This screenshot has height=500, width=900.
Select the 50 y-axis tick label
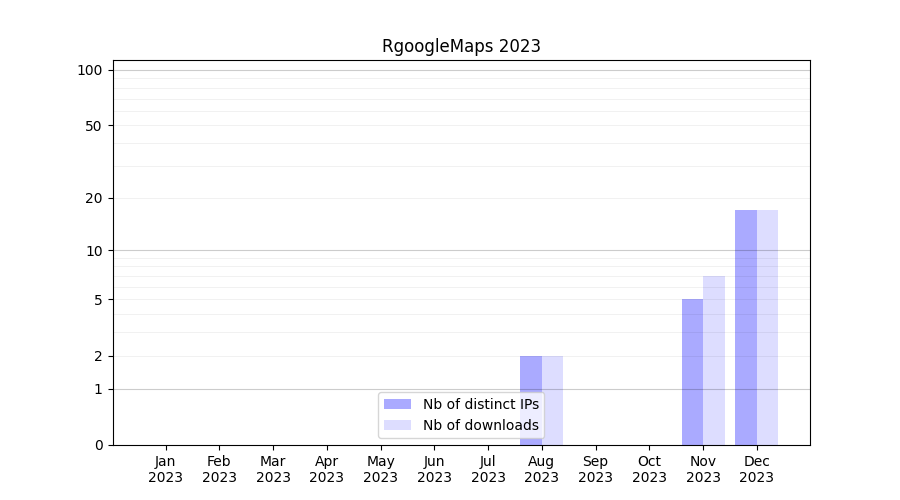tap(93, 126)
